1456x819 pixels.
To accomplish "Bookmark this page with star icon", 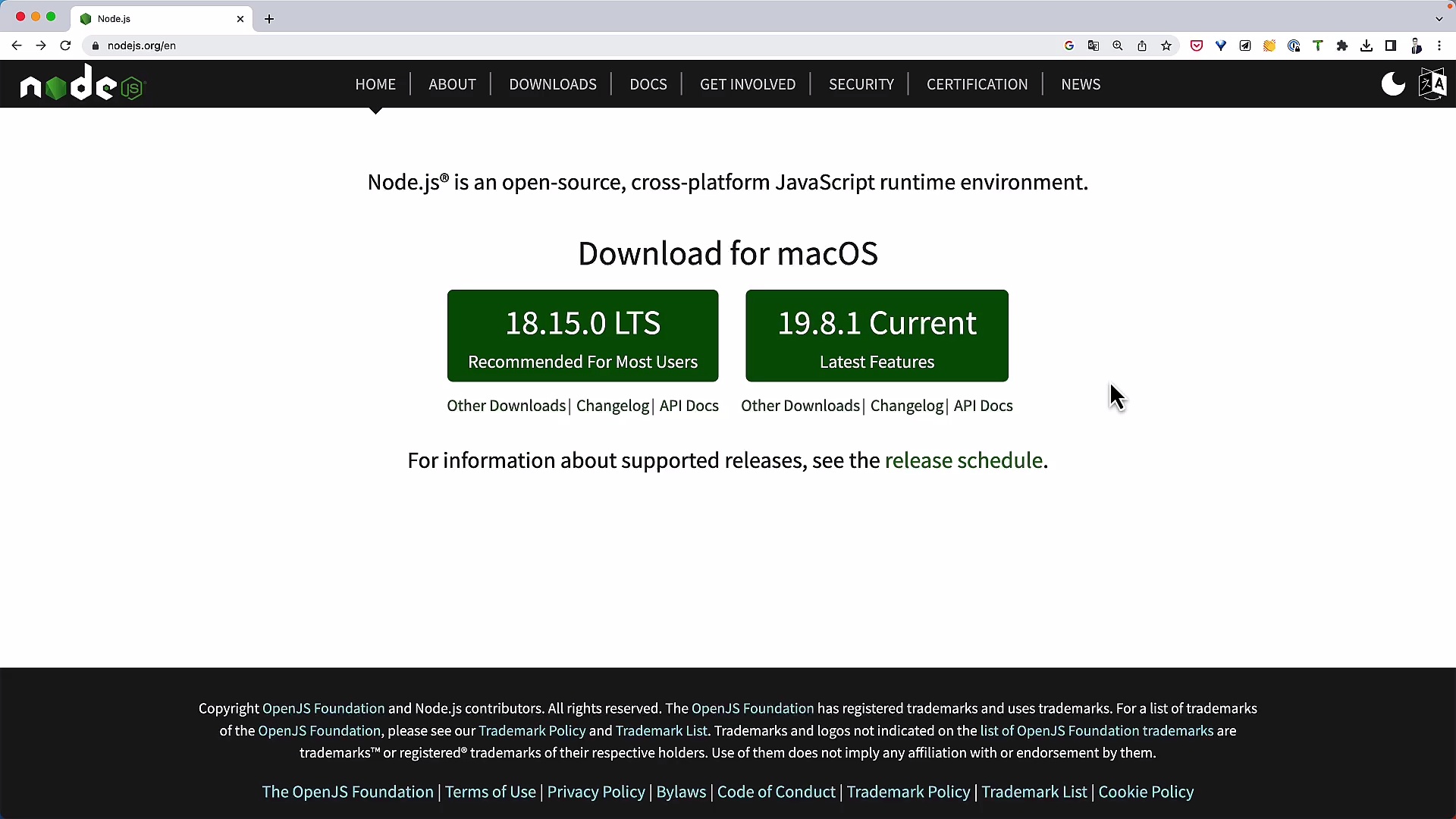I will coord(1166,46).
